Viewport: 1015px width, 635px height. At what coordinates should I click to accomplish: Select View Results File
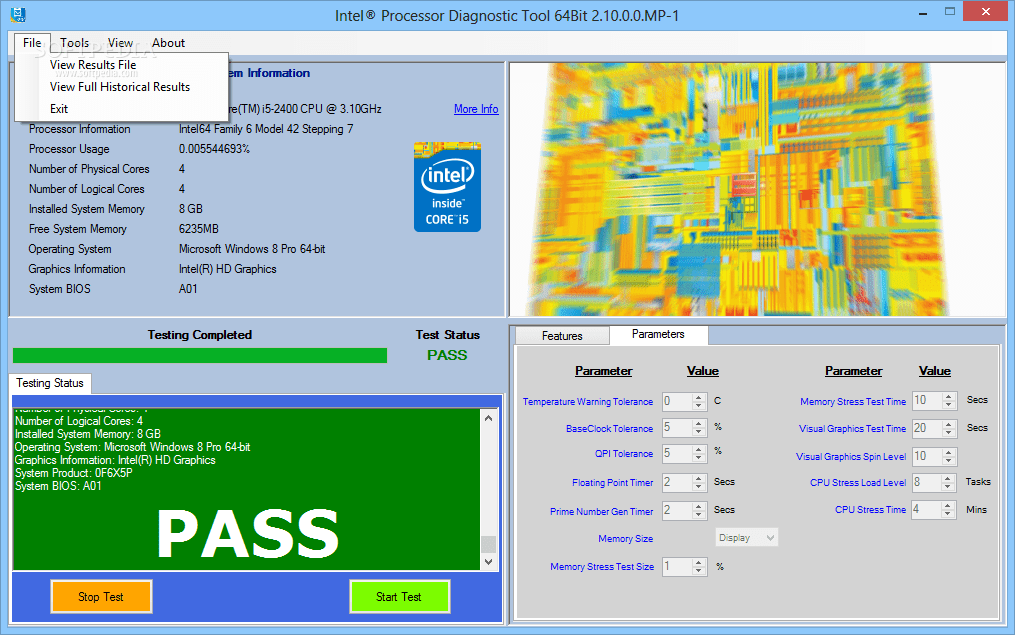click(92, 64)
